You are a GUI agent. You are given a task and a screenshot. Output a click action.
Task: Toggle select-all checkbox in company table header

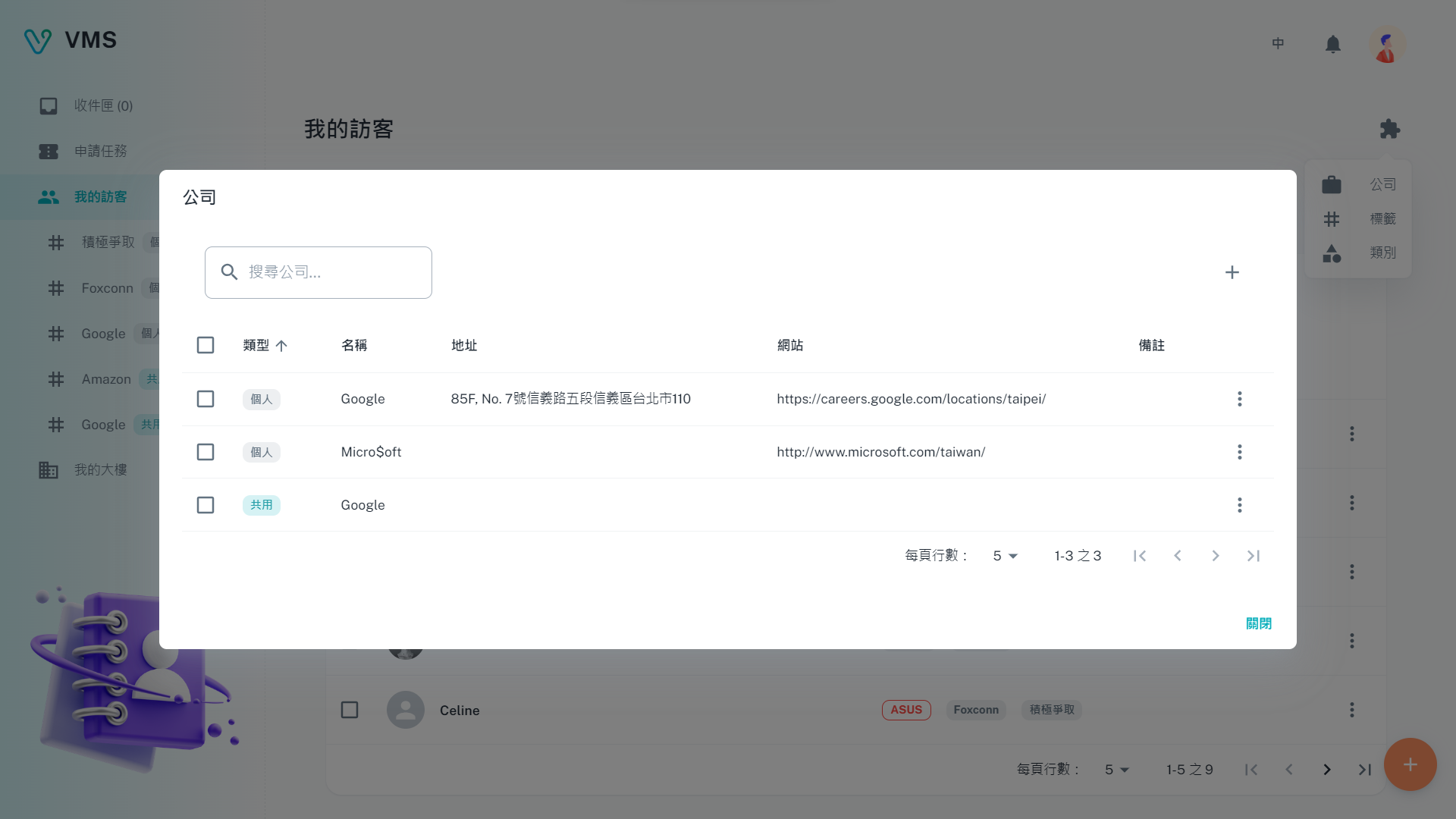pyautogui.click(x=206, y=346)
